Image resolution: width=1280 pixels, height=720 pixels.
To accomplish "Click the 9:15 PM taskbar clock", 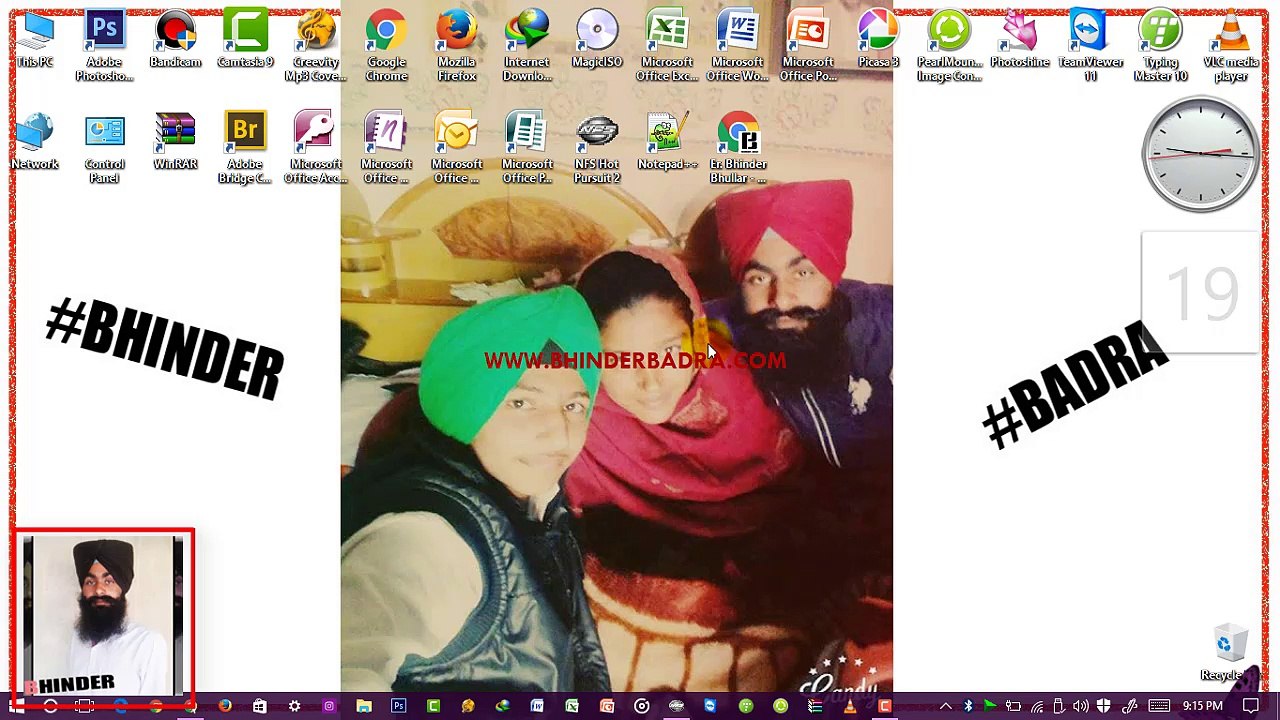I will [1202, 706].
